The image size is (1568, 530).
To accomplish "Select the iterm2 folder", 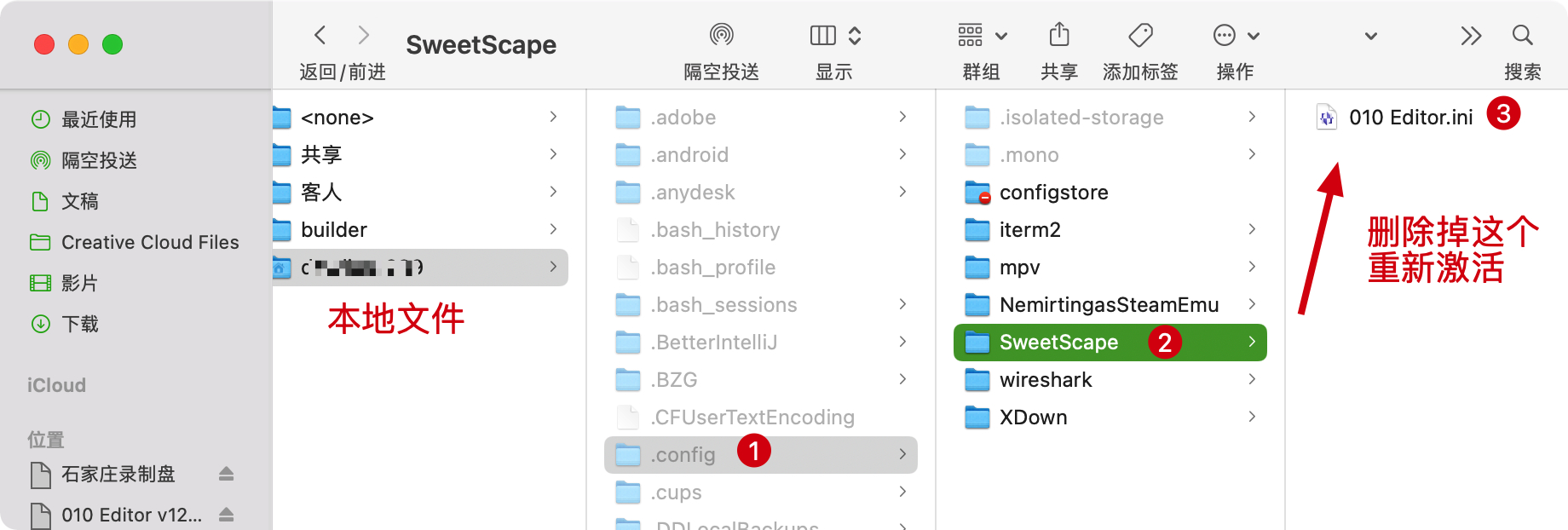I will tap(1110, 230).
